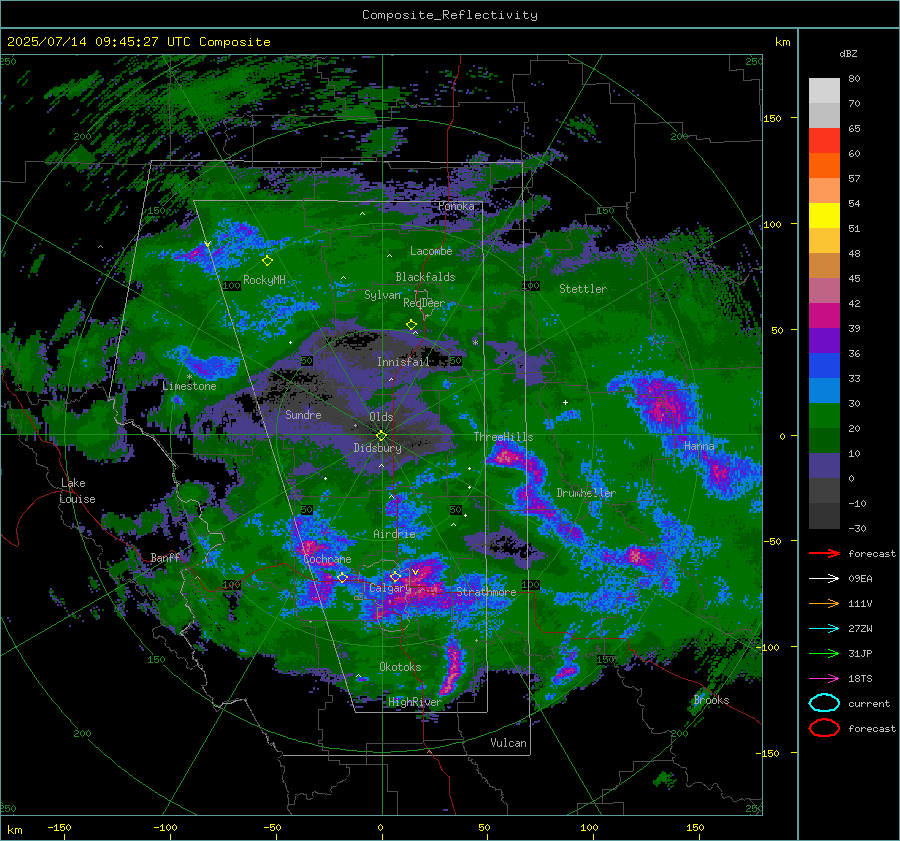This screenshot has height=841, width=900.
Task: Click the Ponoka city label
Action: coord(456,206)
